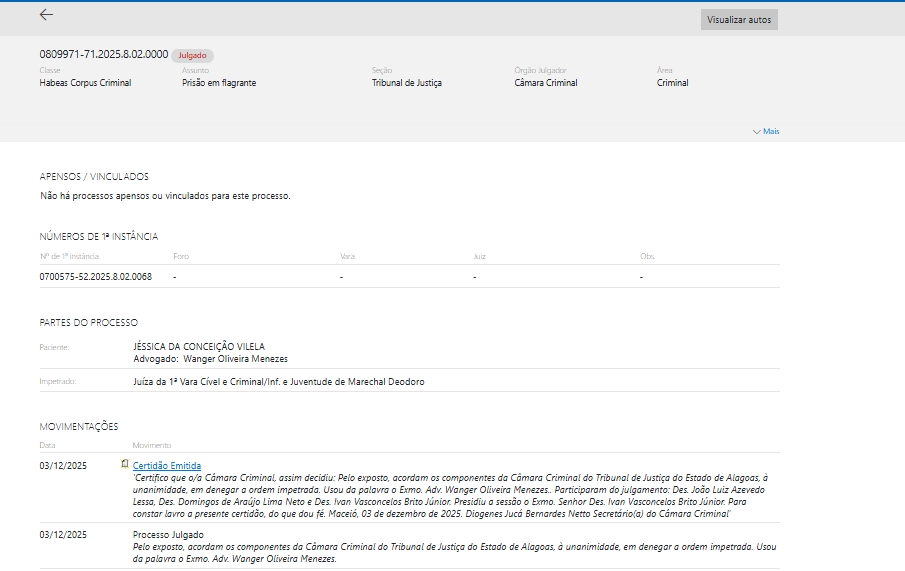The width and height of the screenshot is (905, 571).
Task: Click the Visualizar autos button
Action: (x=738, y=20)
